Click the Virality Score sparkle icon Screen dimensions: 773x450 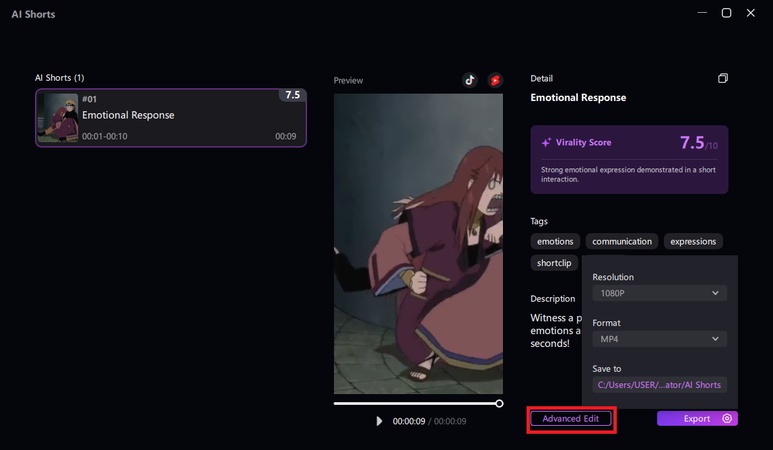tap(546, 143)
